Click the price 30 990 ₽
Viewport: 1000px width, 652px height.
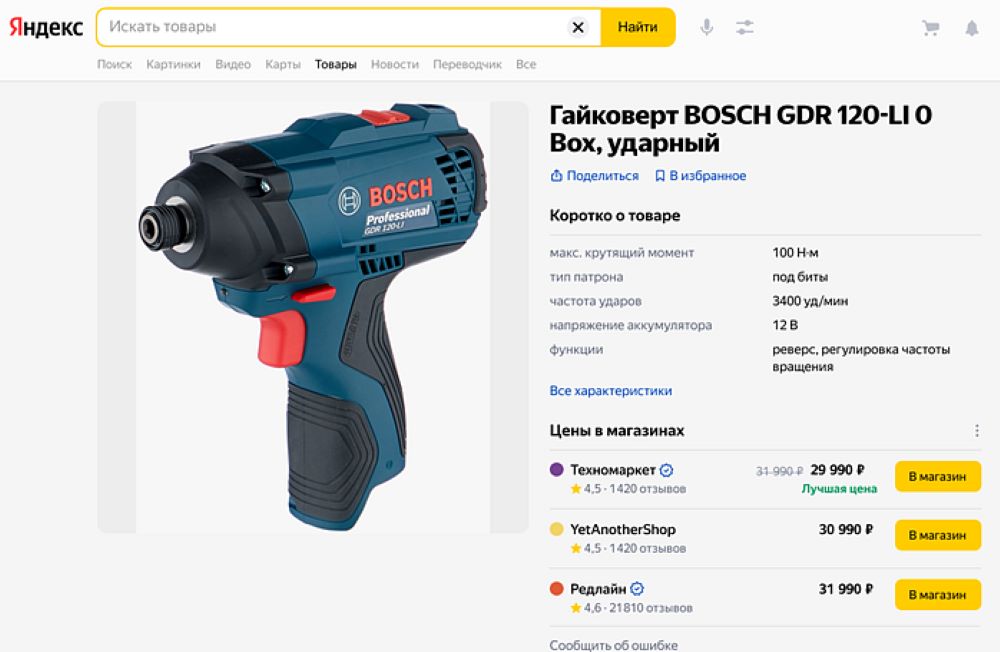(x=846, y=529)
